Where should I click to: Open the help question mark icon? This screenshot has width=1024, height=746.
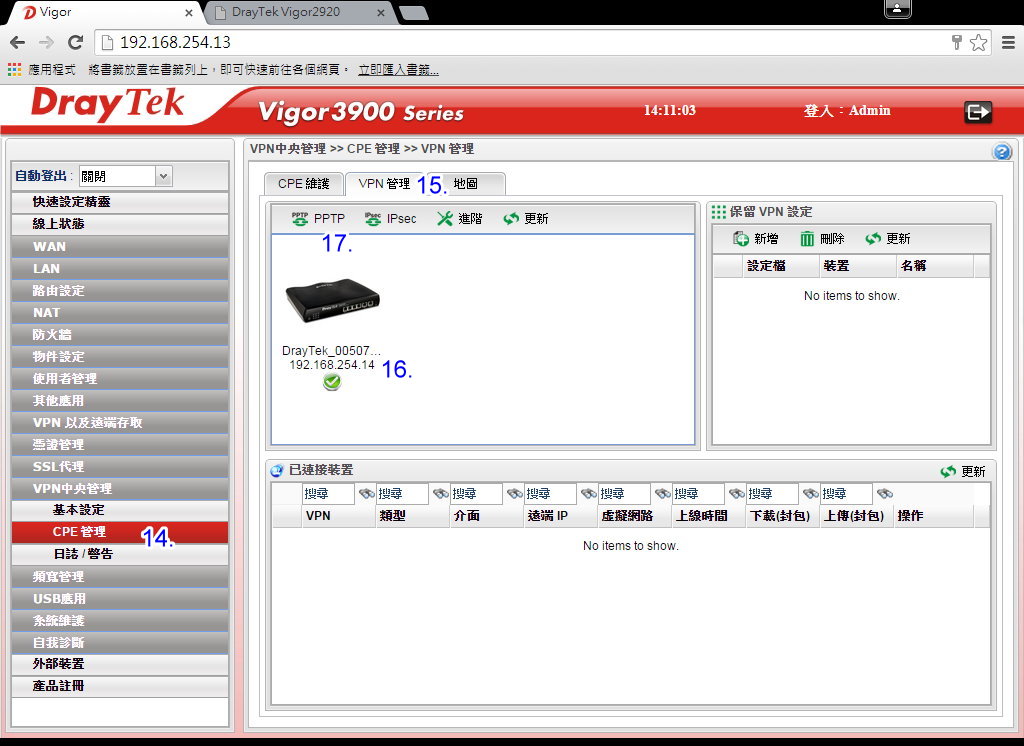tap(1002, 152)
